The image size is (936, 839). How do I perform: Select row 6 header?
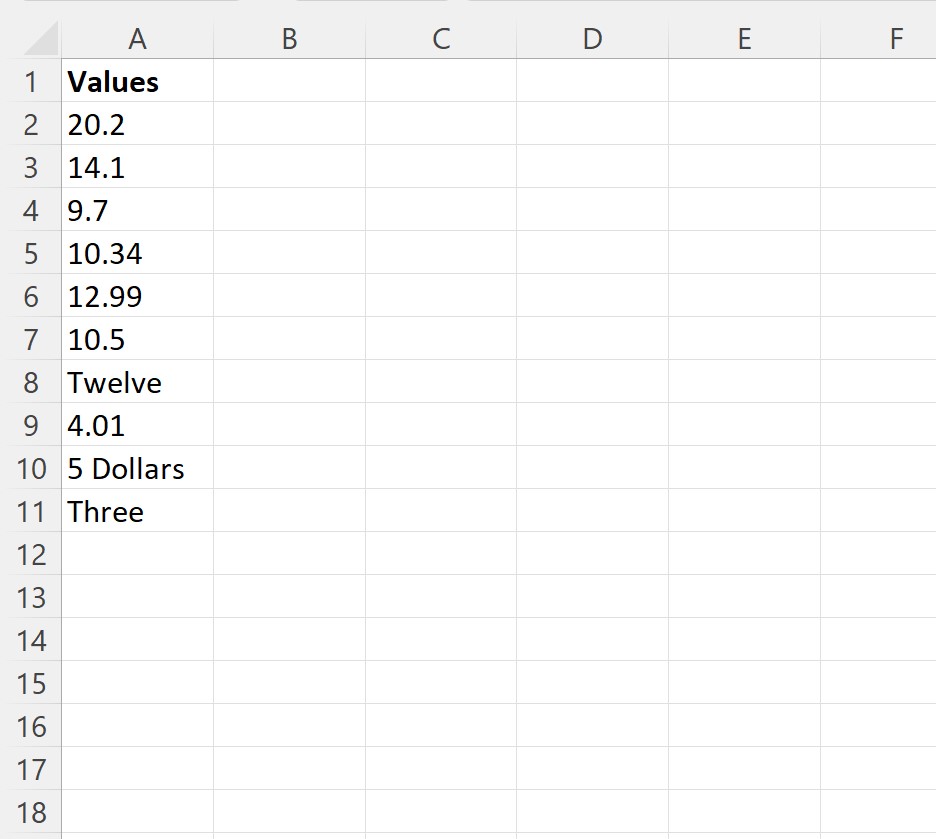coord(31,295)
